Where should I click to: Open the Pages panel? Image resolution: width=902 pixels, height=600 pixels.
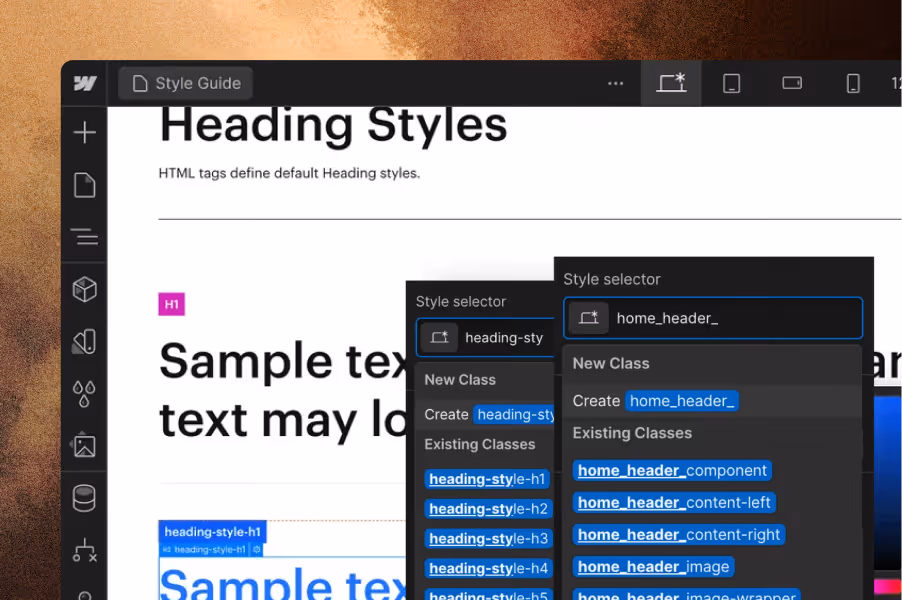[85, 185]
